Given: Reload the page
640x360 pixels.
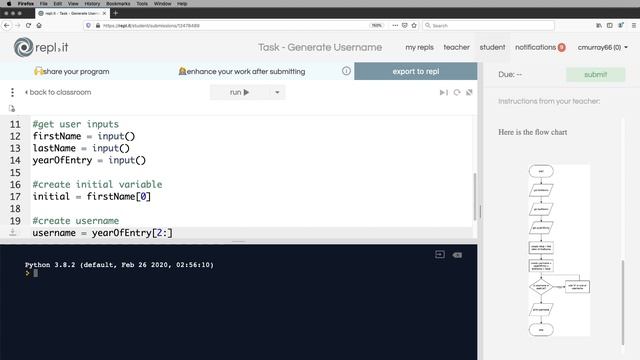Looking at the screenshot, I should click(x=28, y=25).
